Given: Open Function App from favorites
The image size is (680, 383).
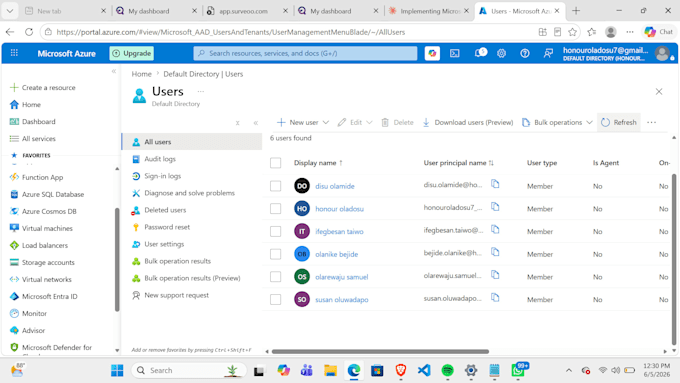Looking at the screenshot, I should pos(42,177).
